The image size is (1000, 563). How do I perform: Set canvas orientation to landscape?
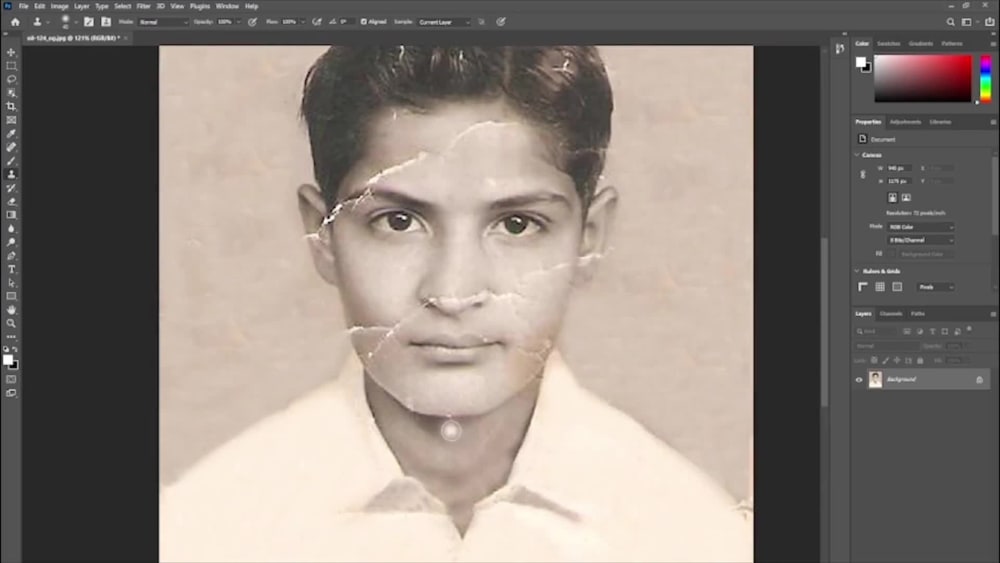[x=906, y=198]
